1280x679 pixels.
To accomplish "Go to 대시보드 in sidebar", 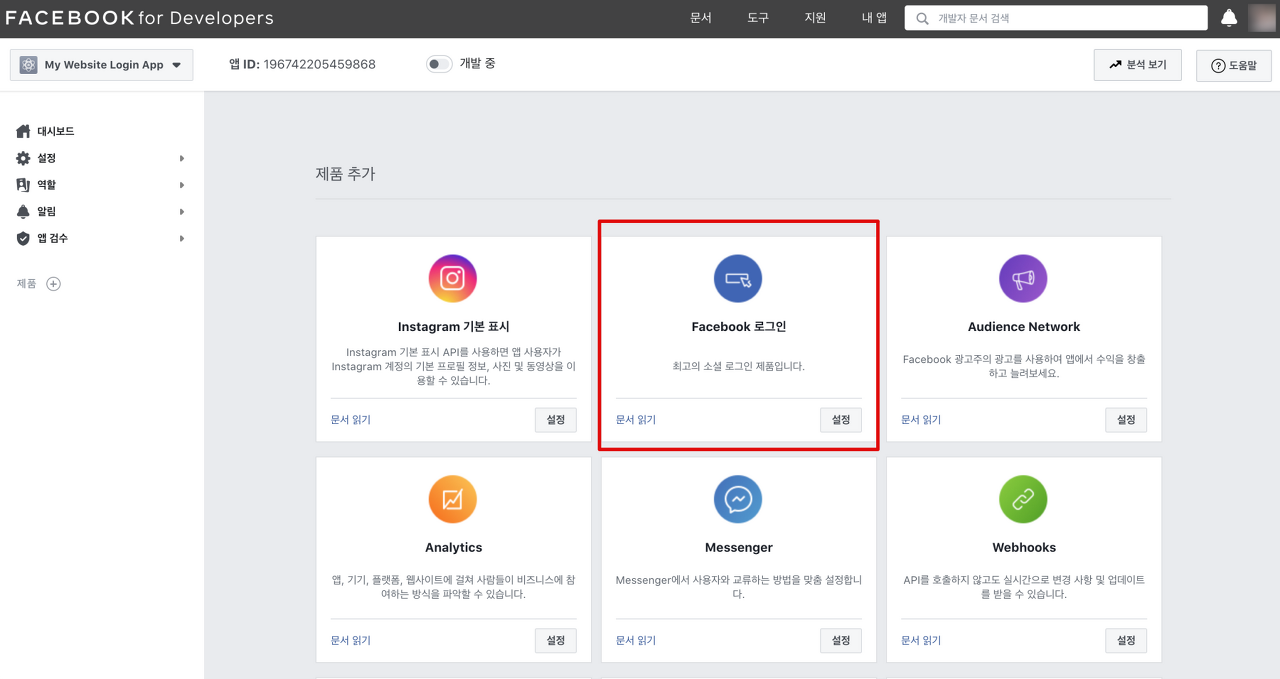I will tap(56, 131).
